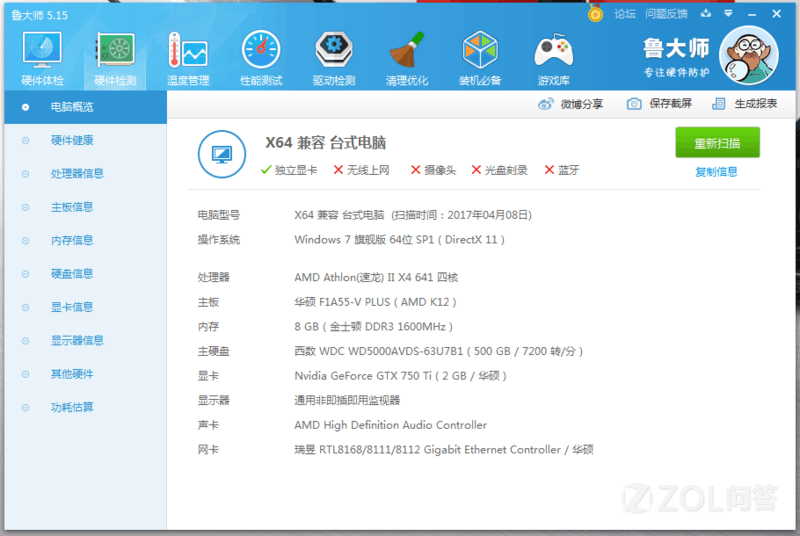Image resolution: width=800 pixels, height=536 pixels.
Task: Click the 'X64 兼容 台式电脑' heading
Action: tap(326, 143)
